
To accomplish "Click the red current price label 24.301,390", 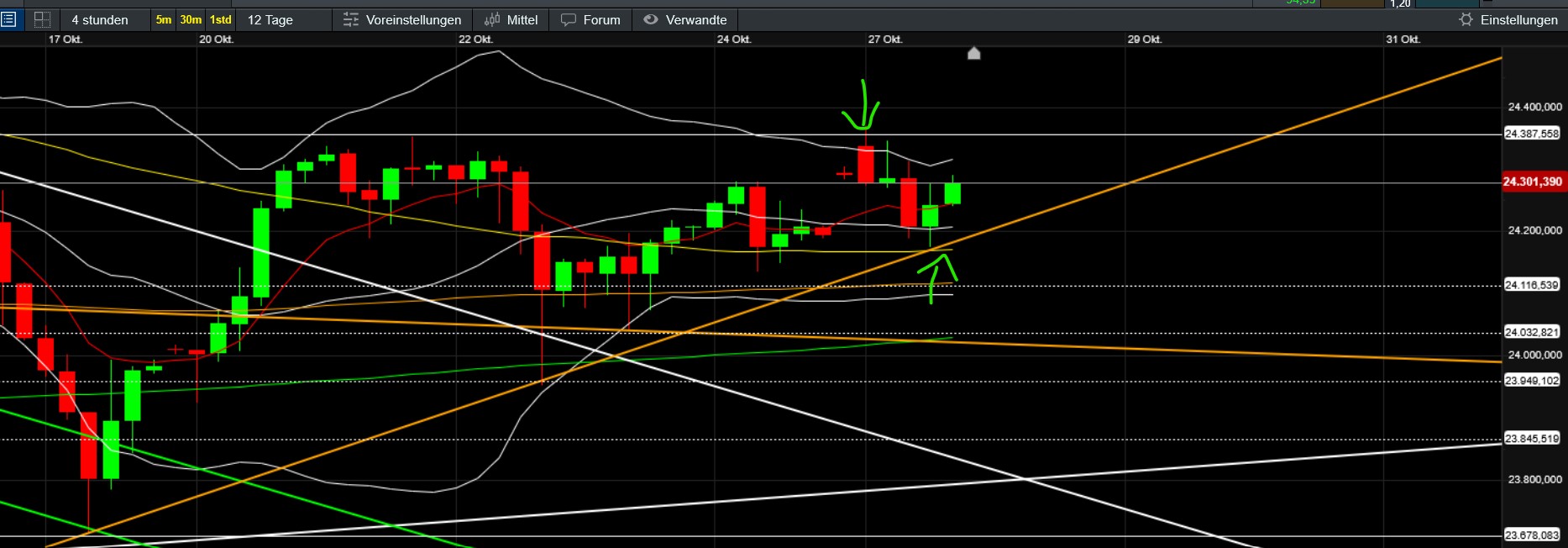I will tap(1533, 182).
